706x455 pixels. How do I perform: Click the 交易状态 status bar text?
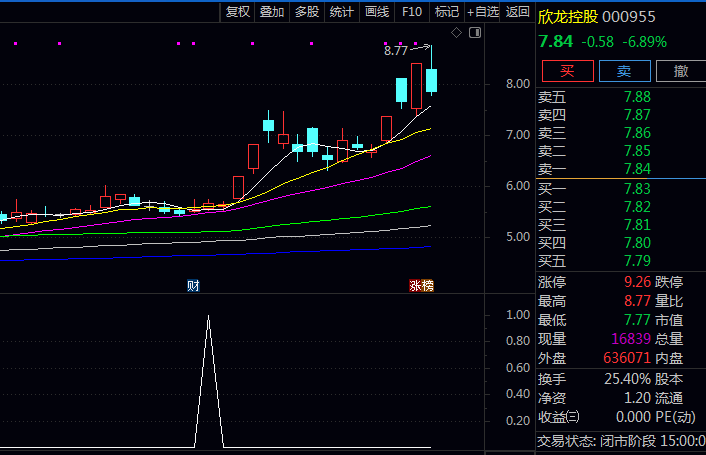pyautogui.click(x=621, y=441)
